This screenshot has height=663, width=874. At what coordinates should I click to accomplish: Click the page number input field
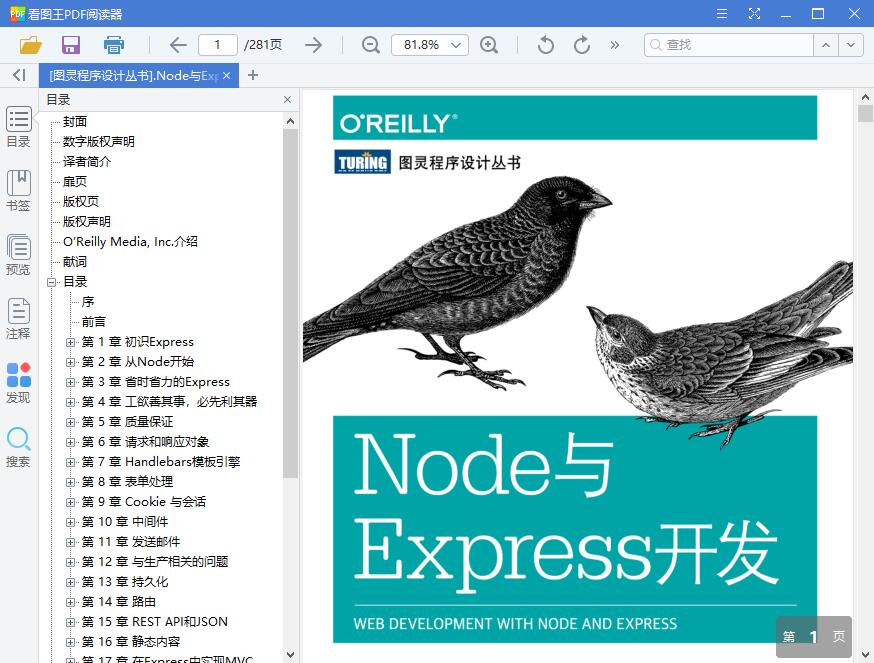[218, 45]
